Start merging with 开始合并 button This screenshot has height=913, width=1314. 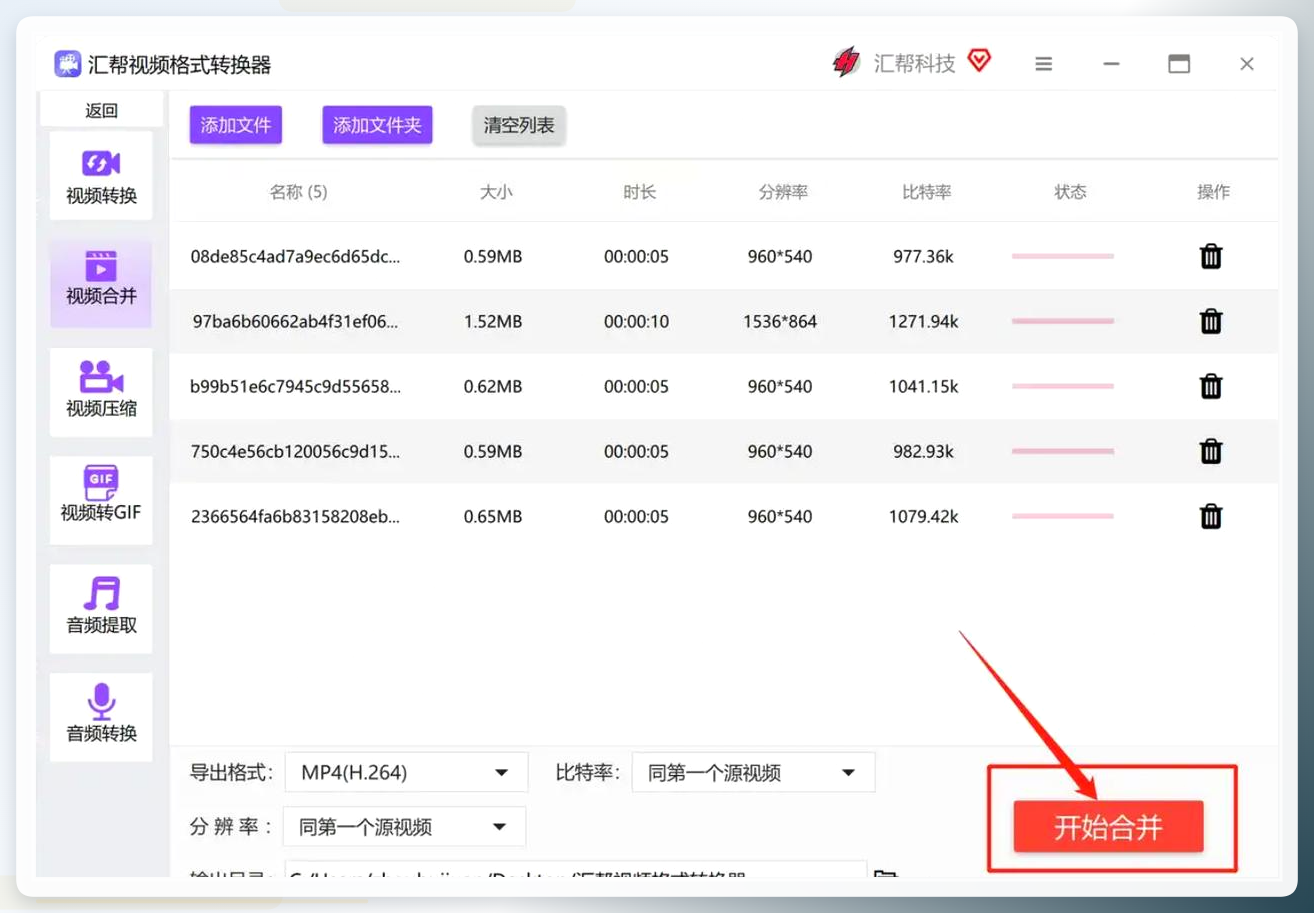tap(1108, 827)
